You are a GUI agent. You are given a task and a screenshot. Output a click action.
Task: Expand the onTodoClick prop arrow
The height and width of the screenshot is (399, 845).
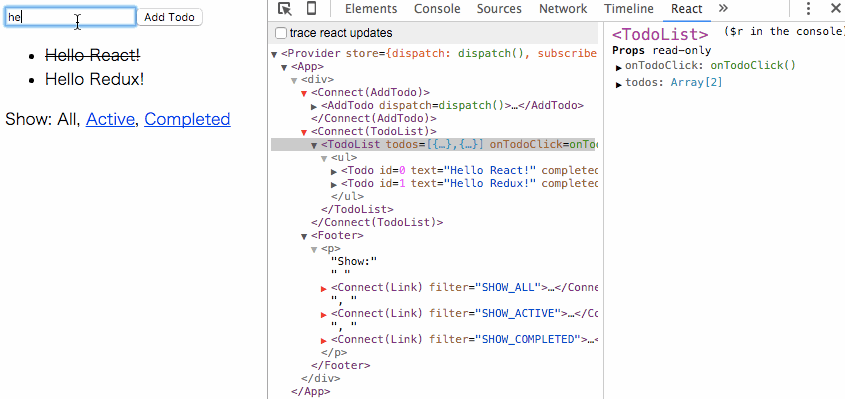point(619,68)
